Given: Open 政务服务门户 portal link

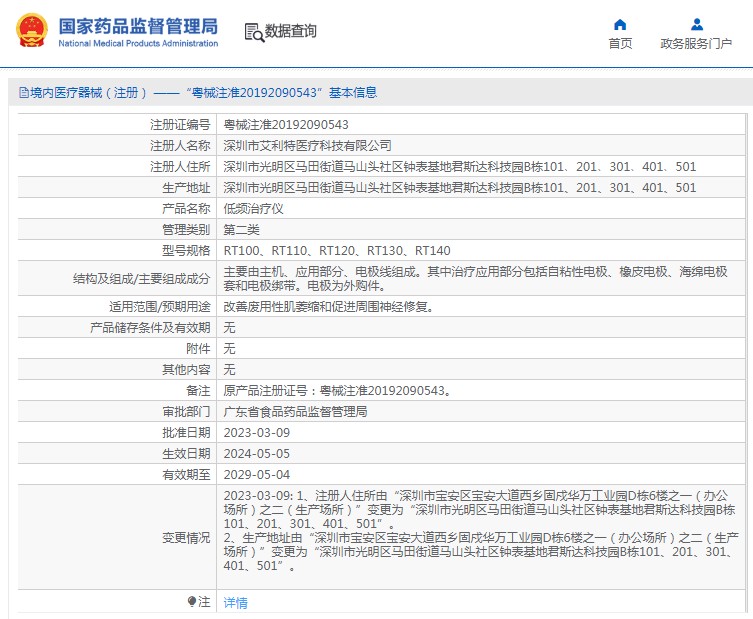Looking at the screenshot, I should [696, 43].
